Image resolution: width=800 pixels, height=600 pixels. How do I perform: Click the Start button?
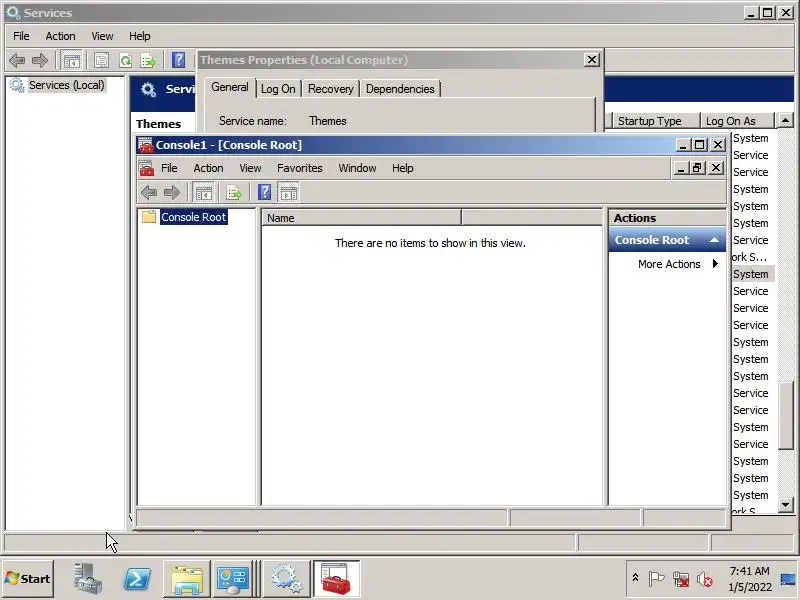click(x=28, y=579)
